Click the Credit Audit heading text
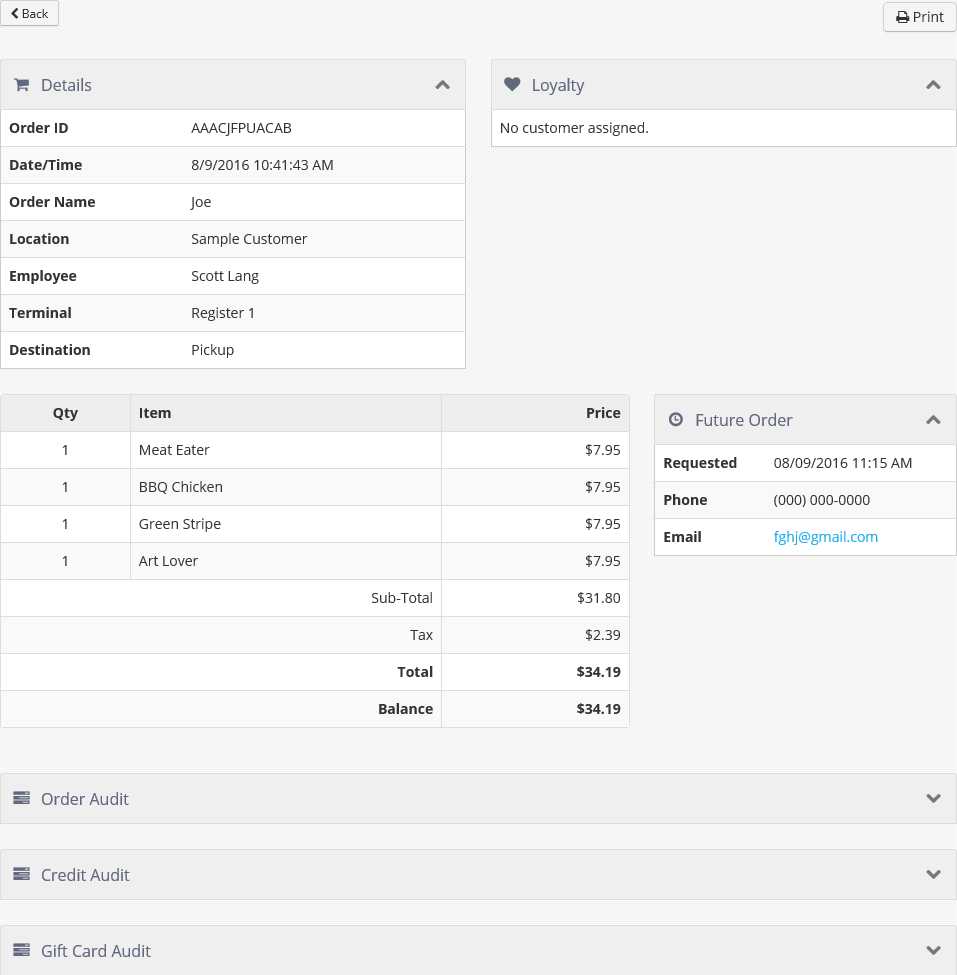This screenshot has height=975, width=957. pyautogui.click(x=85, y=875)
